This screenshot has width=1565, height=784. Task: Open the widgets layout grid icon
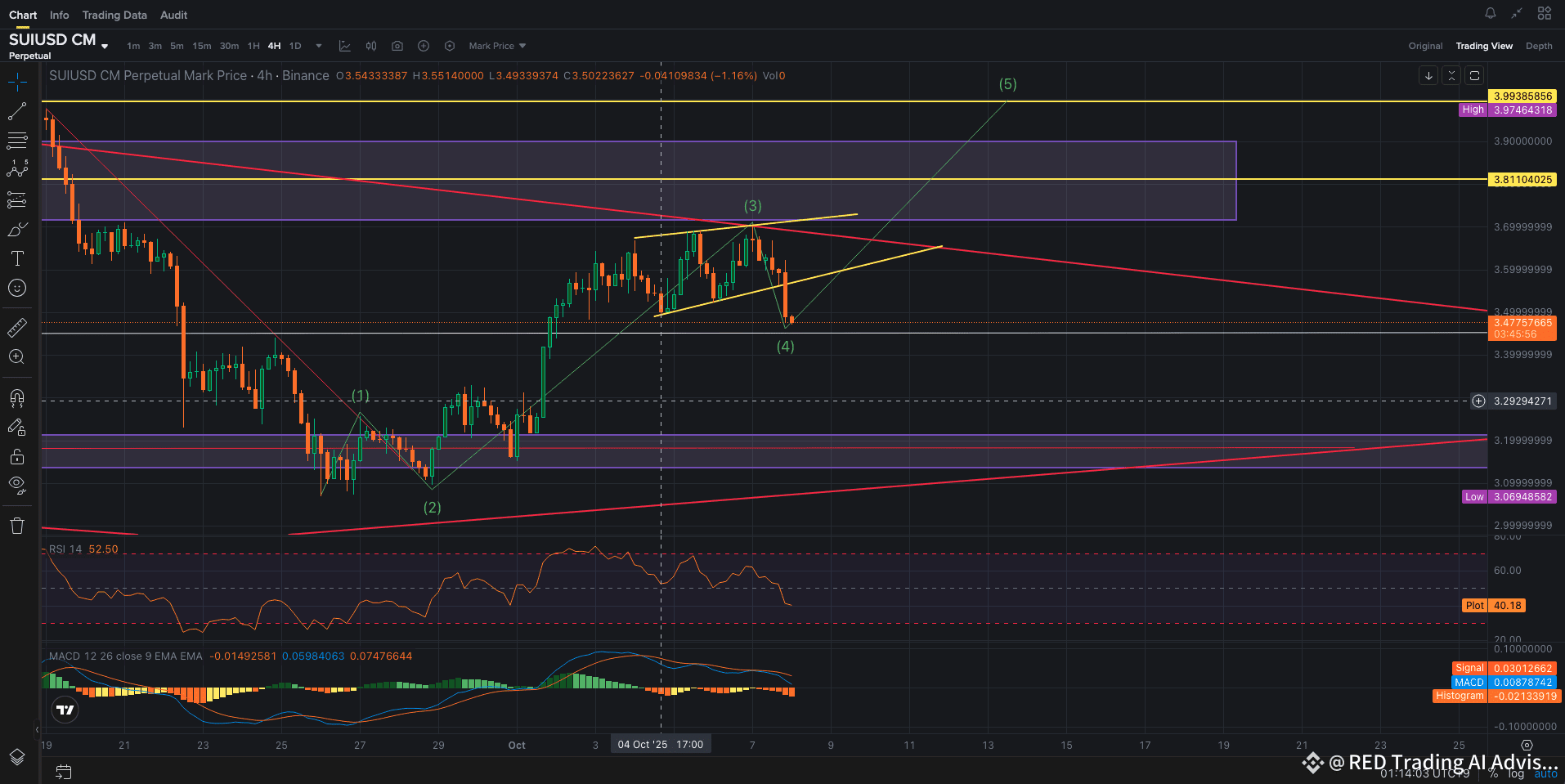point(1545,13)
